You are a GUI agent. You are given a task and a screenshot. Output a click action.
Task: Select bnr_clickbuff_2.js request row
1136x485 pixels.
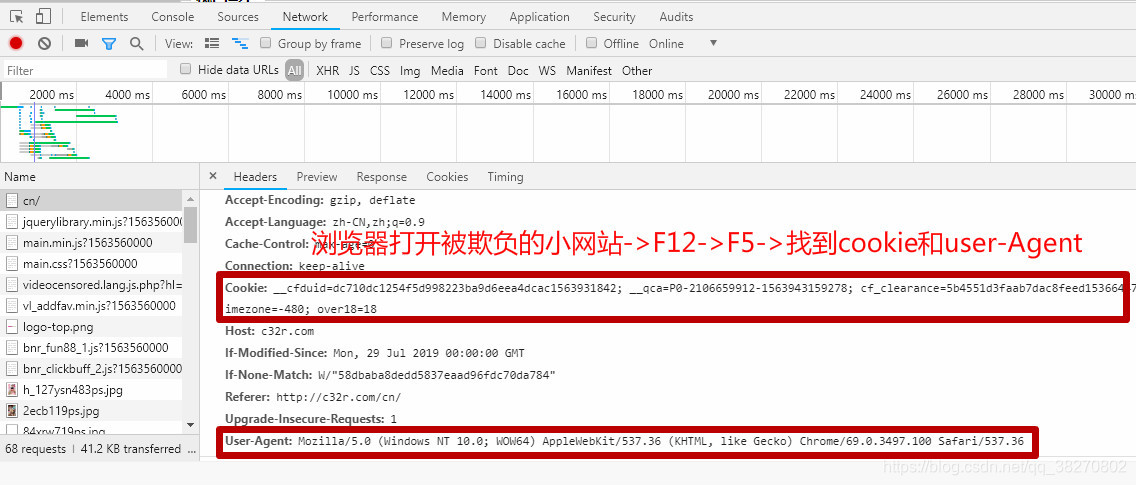click(92, 369)
